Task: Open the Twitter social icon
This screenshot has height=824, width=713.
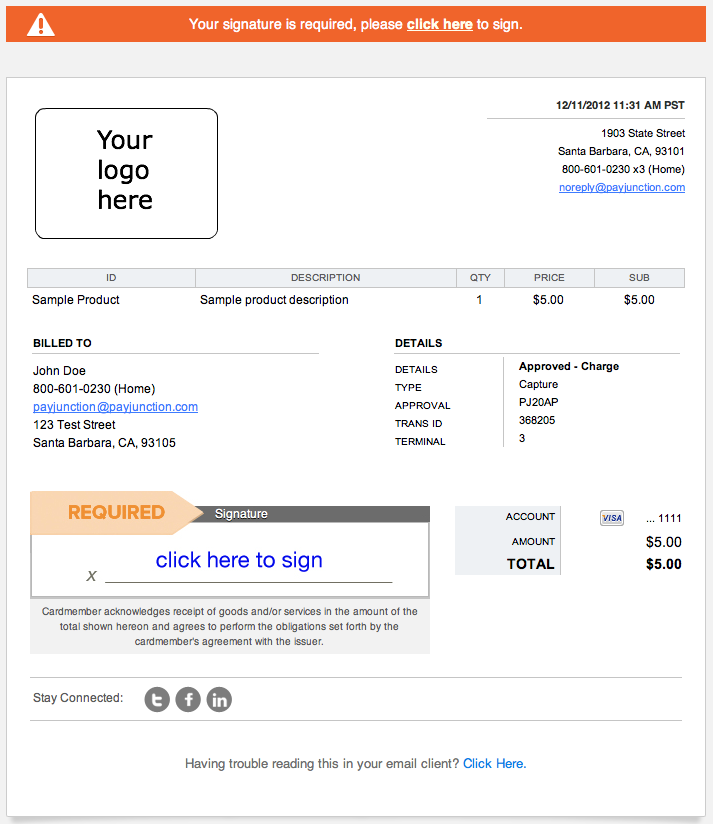Action: (x=157, y=699)
